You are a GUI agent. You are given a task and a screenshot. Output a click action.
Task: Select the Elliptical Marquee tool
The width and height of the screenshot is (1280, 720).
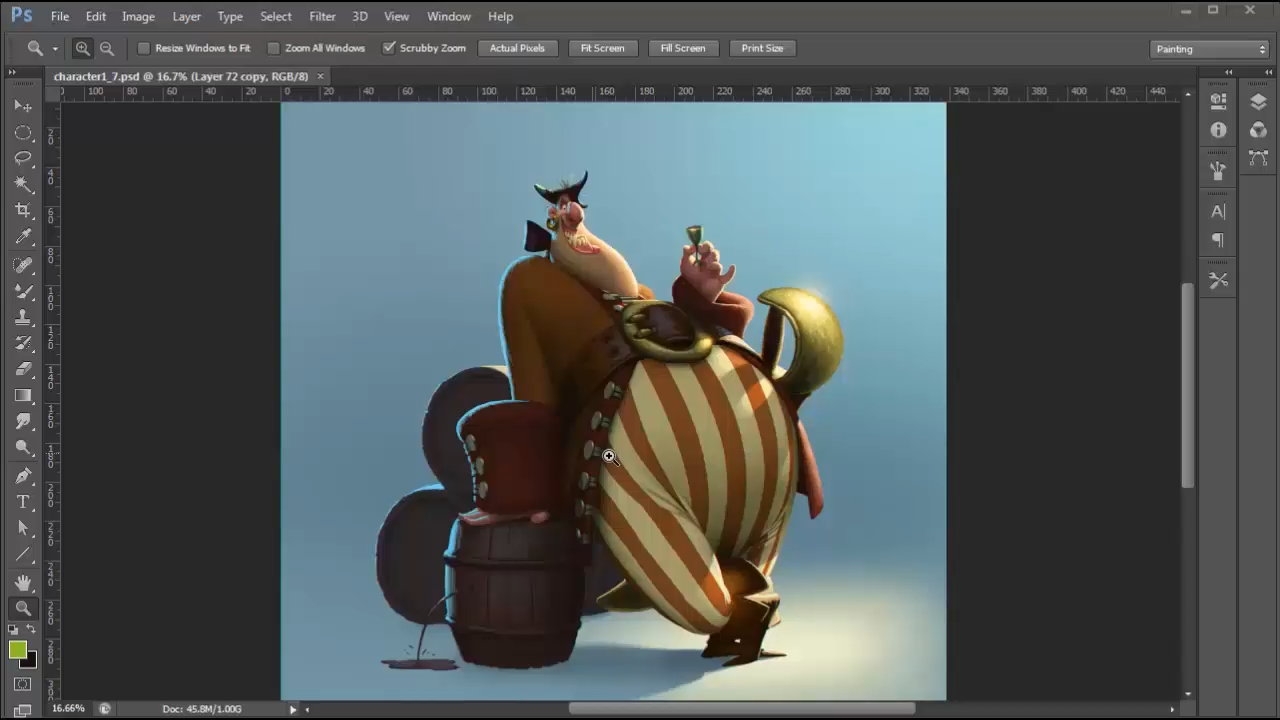tap(23, 132)
